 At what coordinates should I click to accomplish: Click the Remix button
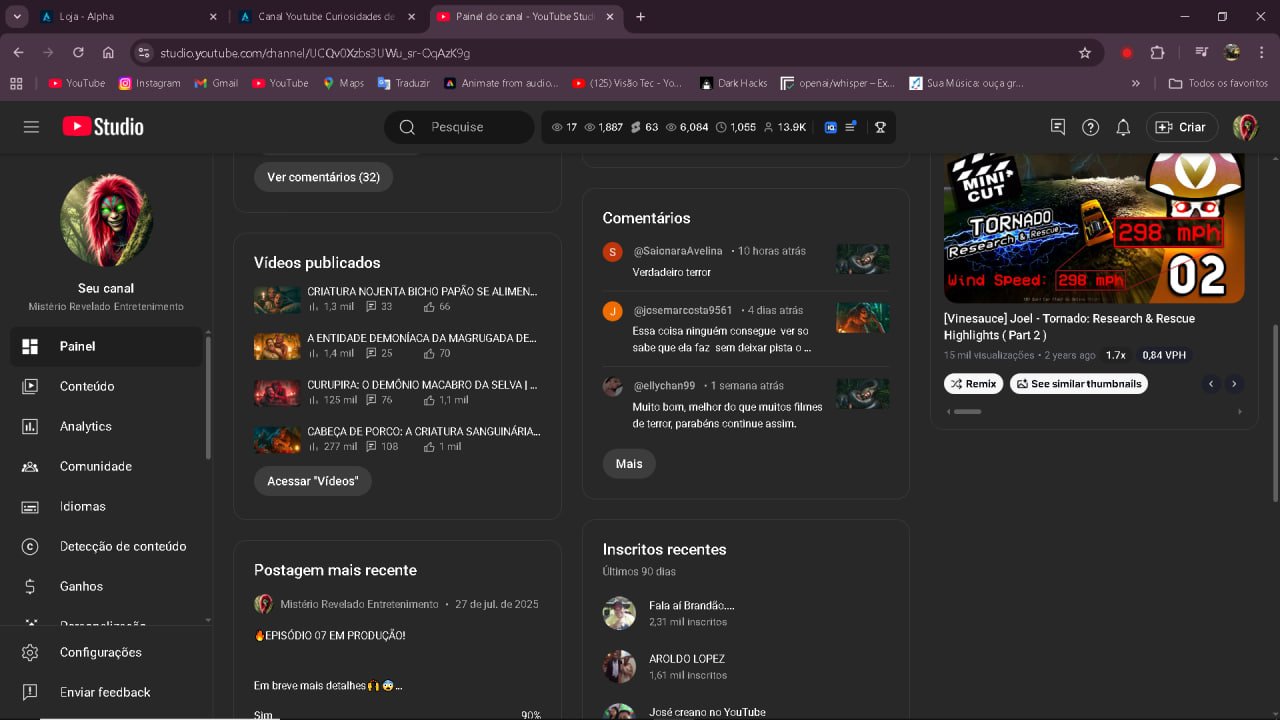pyautogui.click(x=973, y=384)
